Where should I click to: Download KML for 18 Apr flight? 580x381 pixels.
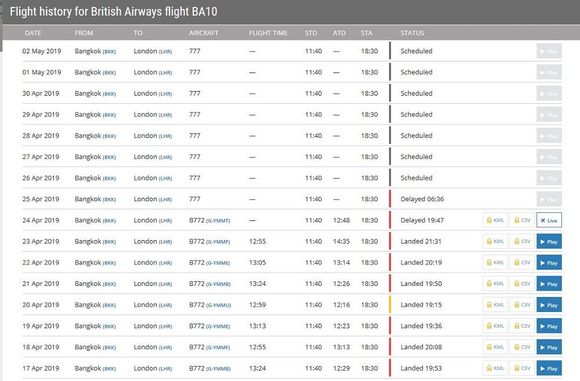[495, 347]
